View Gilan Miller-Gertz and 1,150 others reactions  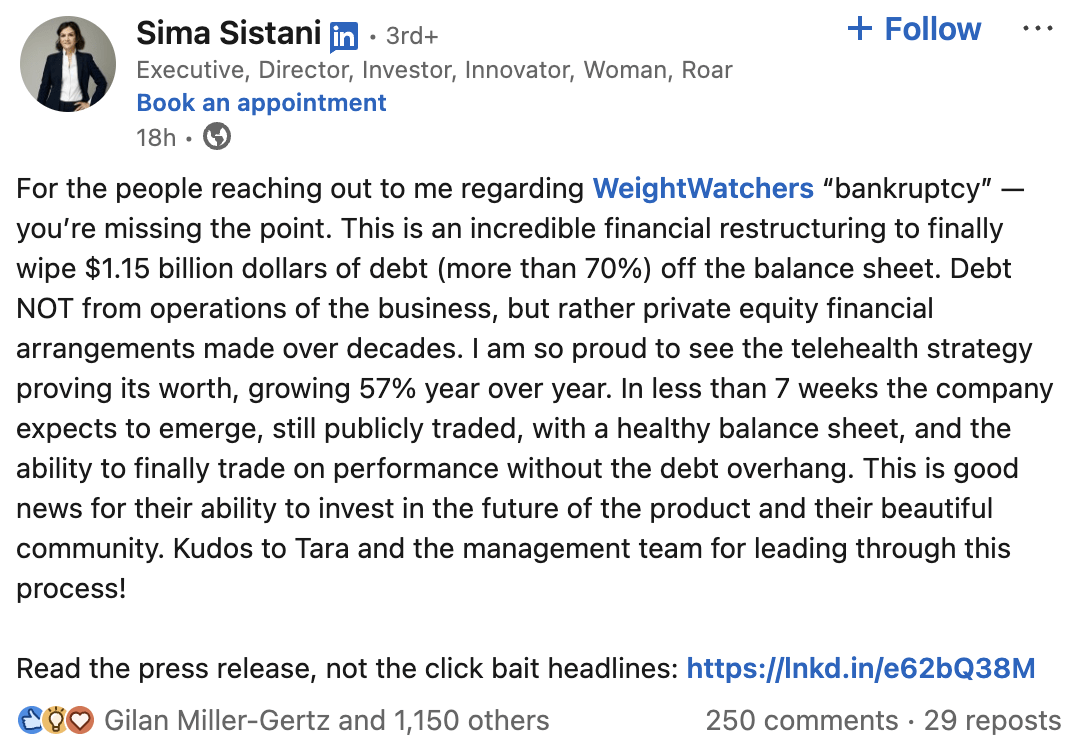coord(327,720)
